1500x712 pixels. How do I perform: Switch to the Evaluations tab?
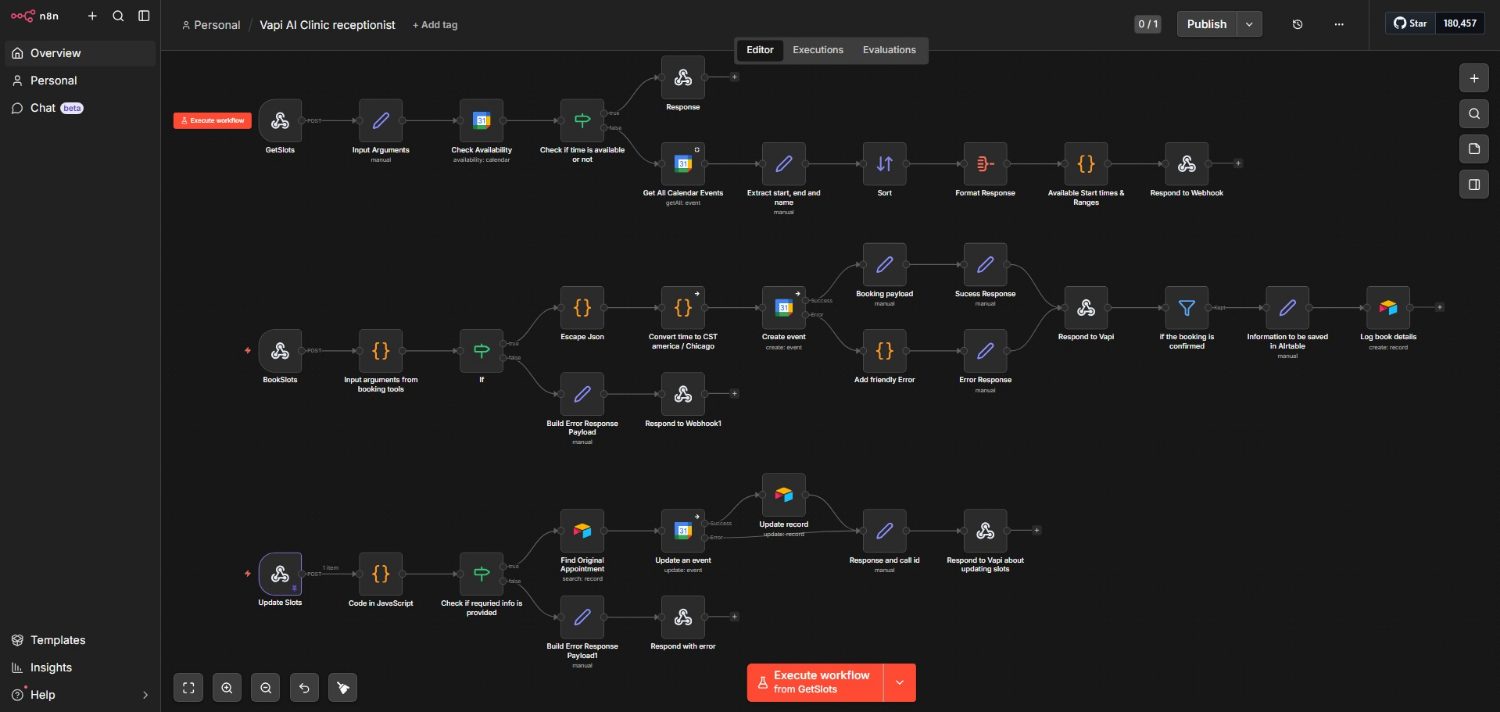click(889, 50)
